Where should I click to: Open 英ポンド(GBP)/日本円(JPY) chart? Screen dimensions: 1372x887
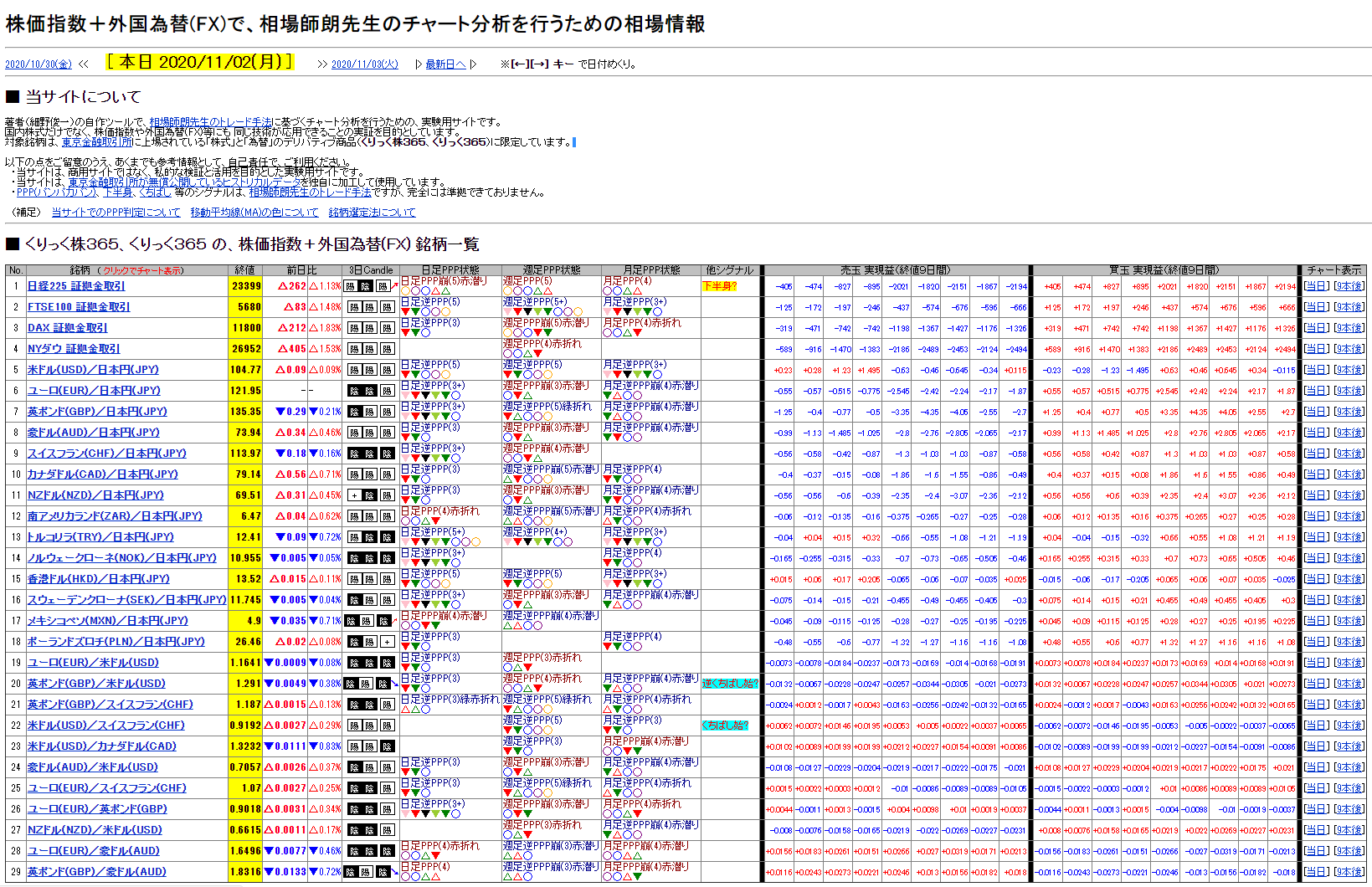97,412
